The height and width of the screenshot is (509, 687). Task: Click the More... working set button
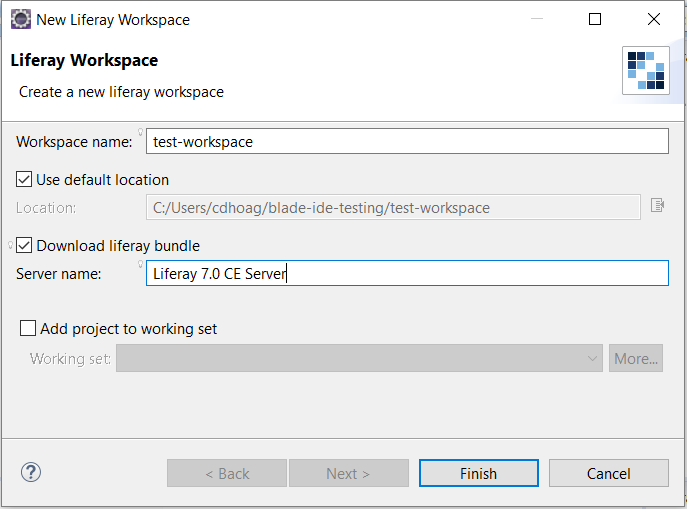[x=636, y=358]
